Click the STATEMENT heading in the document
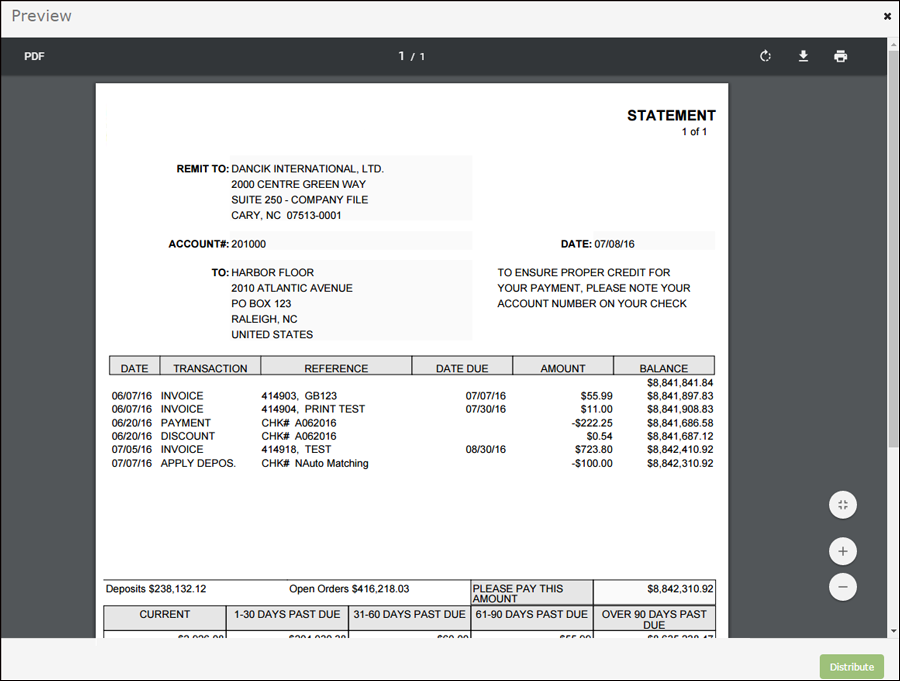This screenshot has height=681, width=900. tap(671, 115)
